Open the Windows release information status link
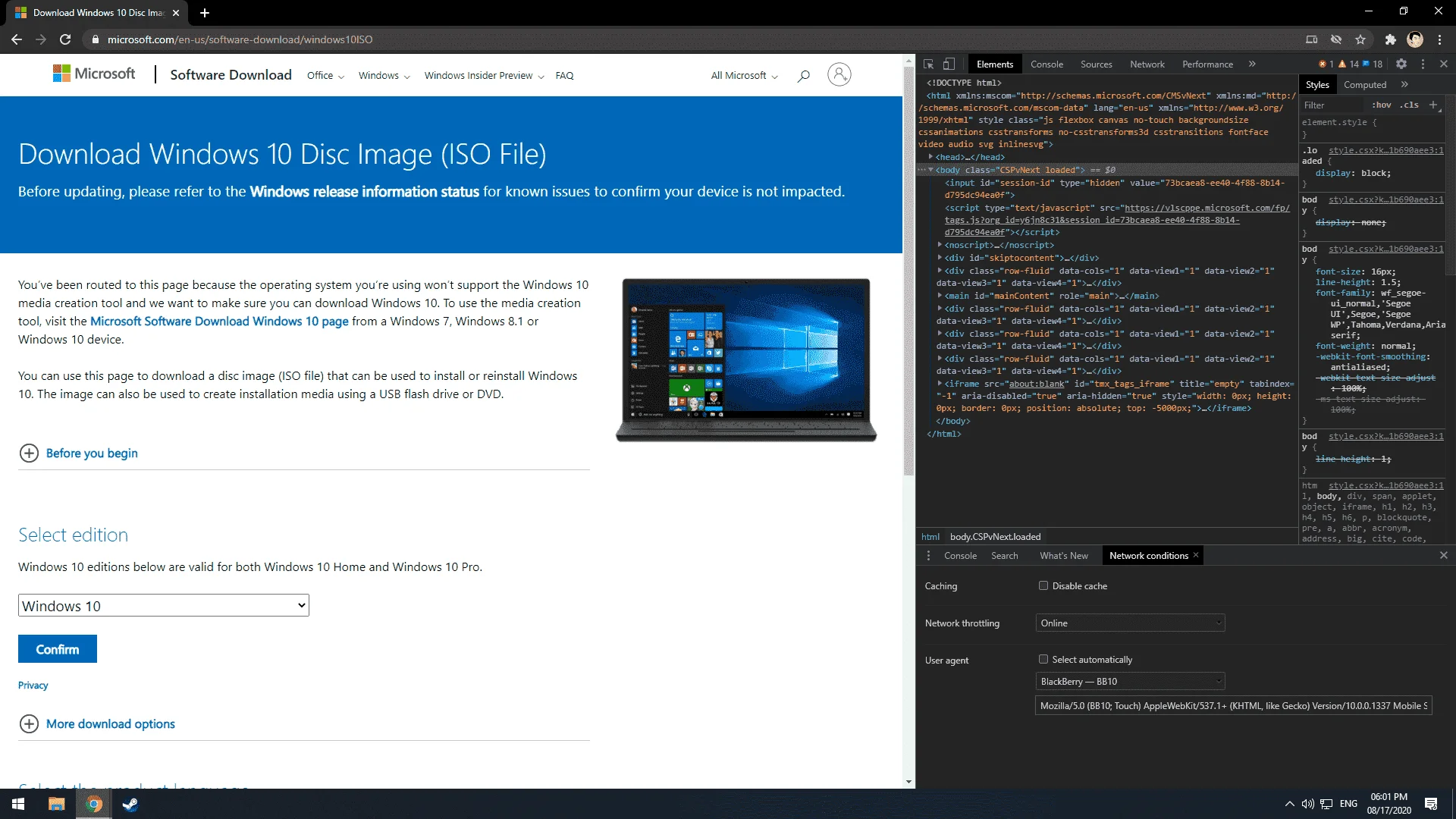1456x819 pixels. 364,192
